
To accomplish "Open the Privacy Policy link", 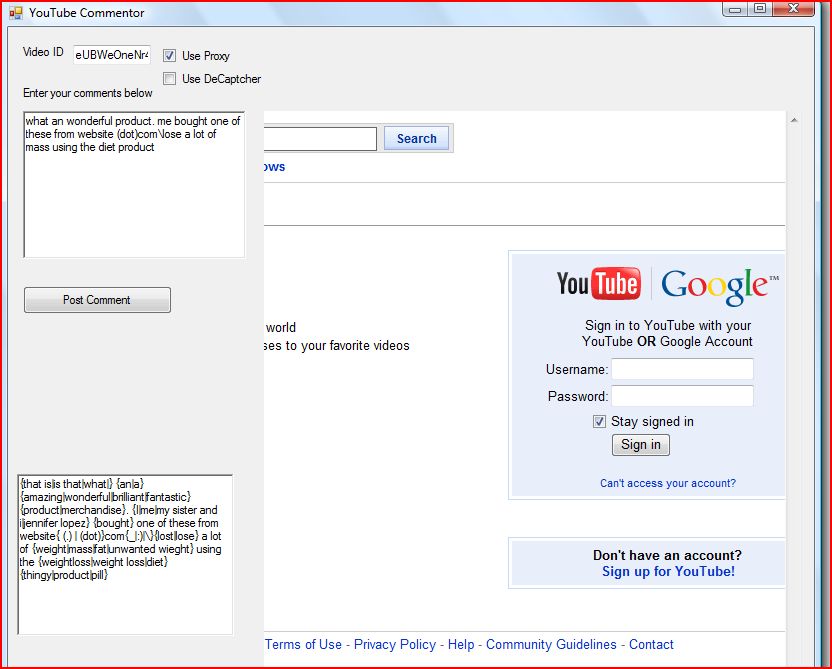I will click(x=395, y=644).
